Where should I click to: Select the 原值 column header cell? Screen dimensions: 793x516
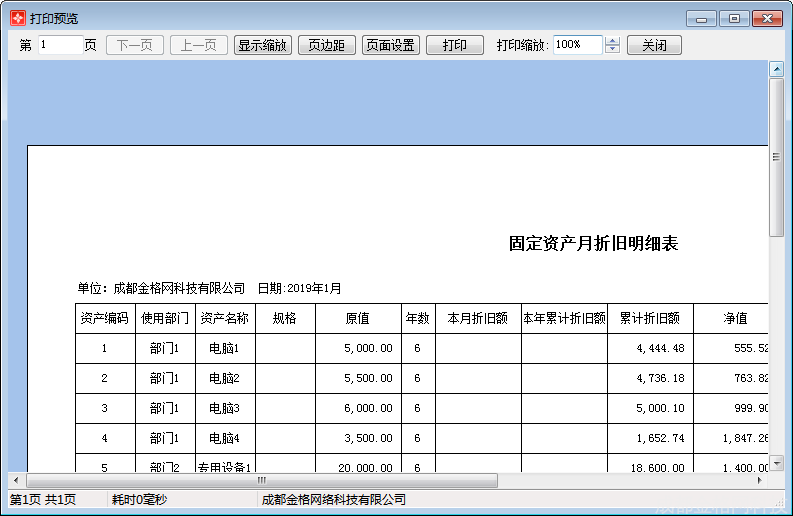coord(358,319)
